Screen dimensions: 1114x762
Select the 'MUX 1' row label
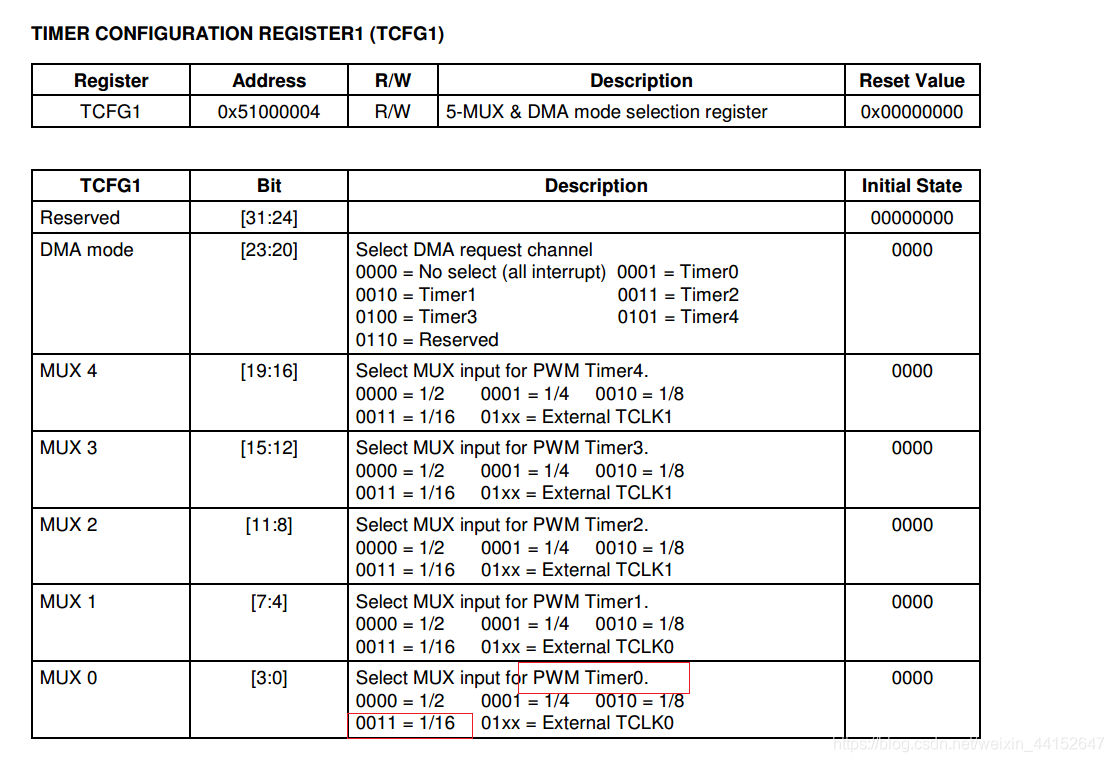click(x=68, y=602)
